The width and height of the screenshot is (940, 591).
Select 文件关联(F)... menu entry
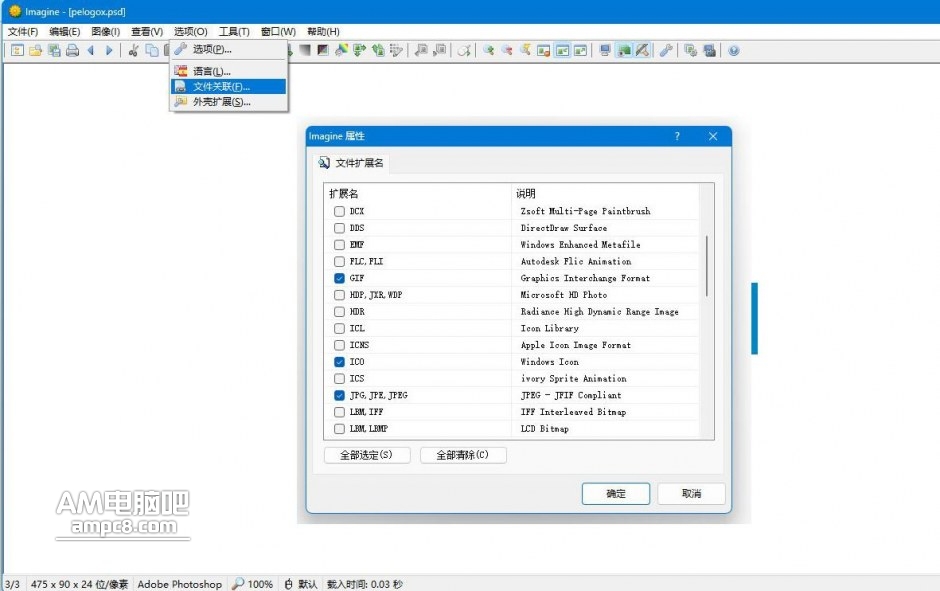(x=228, y=87)
